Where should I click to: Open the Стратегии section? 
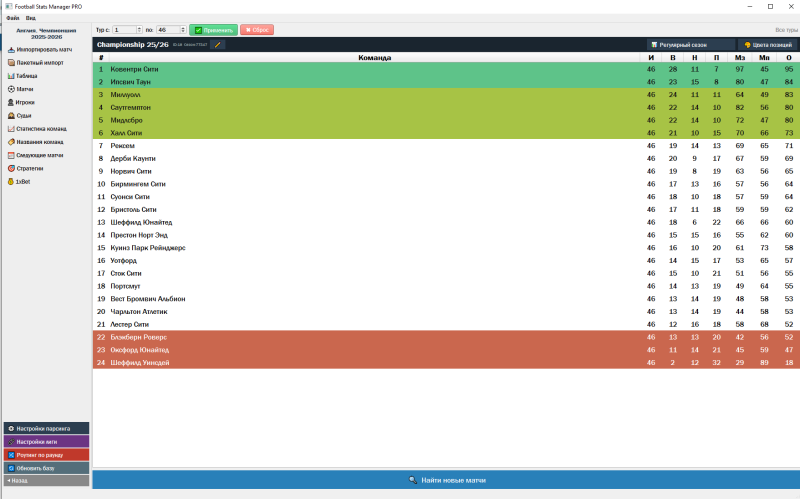26,169
